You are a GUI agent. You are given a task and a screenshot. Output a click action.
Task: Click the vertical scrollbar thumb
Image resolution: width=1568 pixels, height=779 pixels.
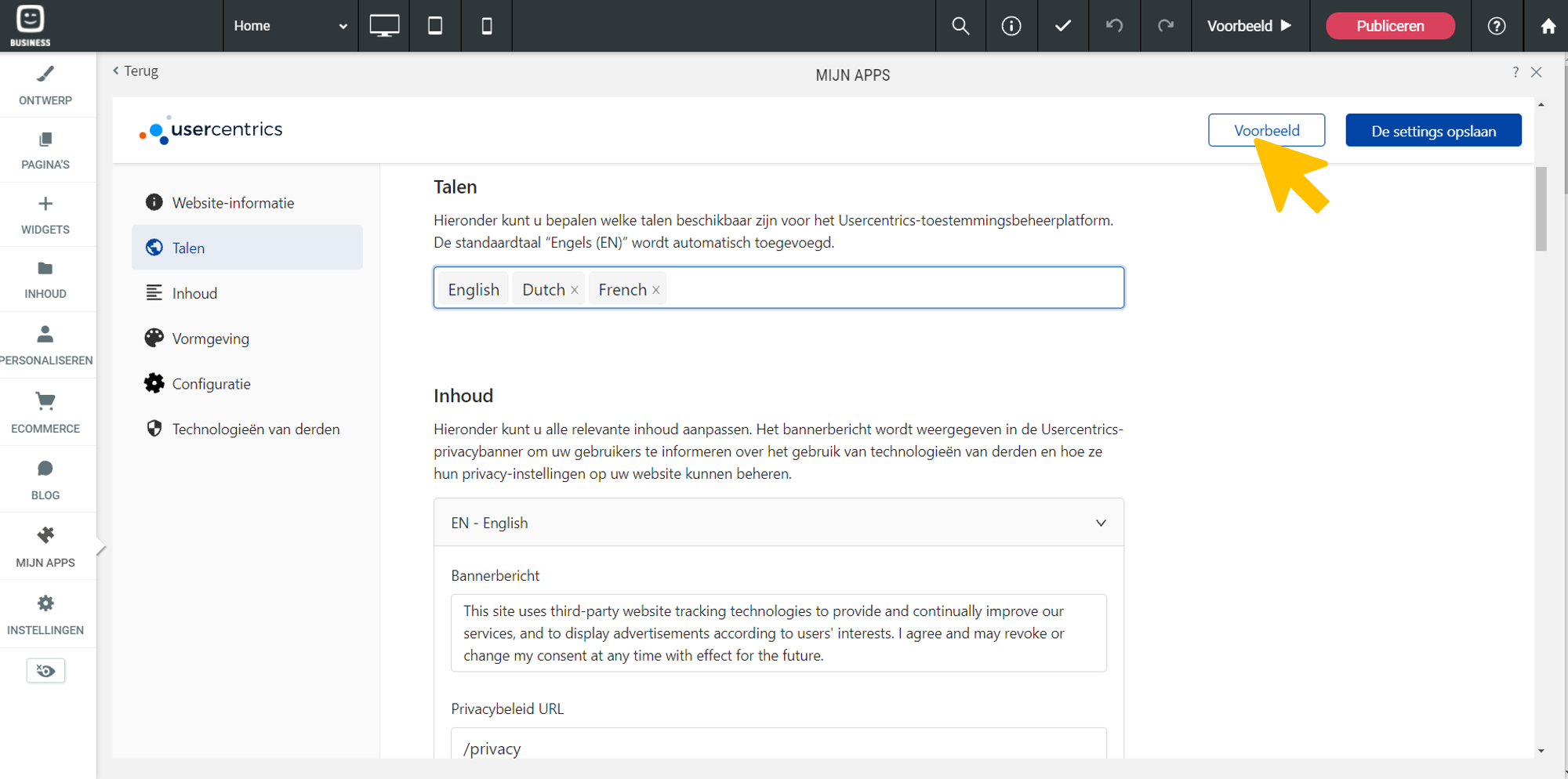pos(1541,208)
